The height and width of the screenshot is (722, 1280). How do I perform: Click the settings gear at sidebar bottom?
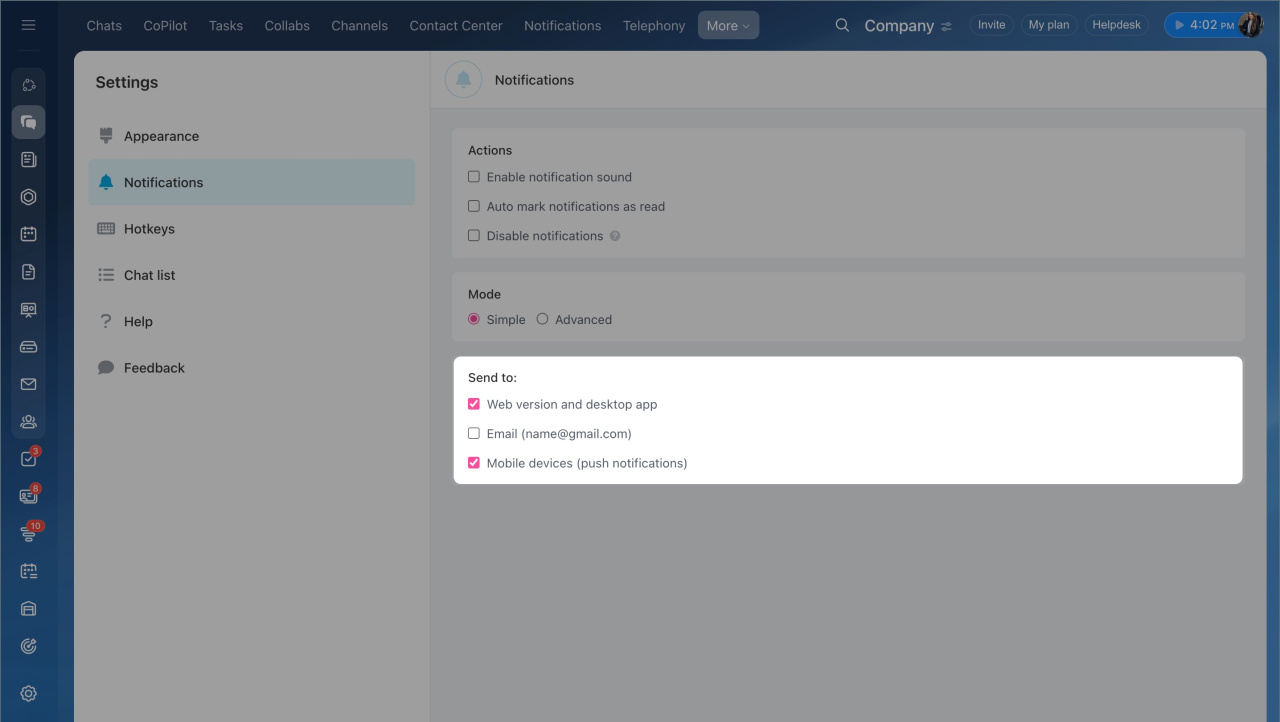28,693
